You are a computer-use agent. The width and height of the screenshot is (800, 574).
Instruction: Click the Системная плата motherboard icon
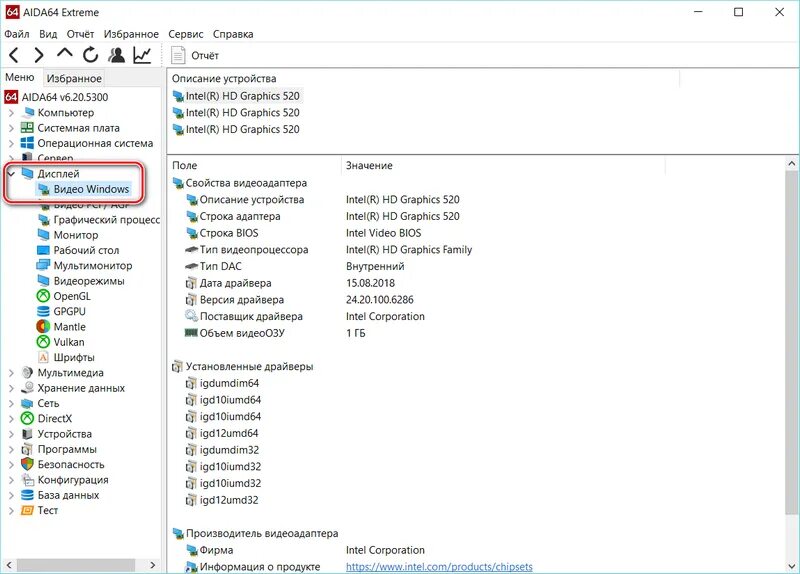(27, 128)
